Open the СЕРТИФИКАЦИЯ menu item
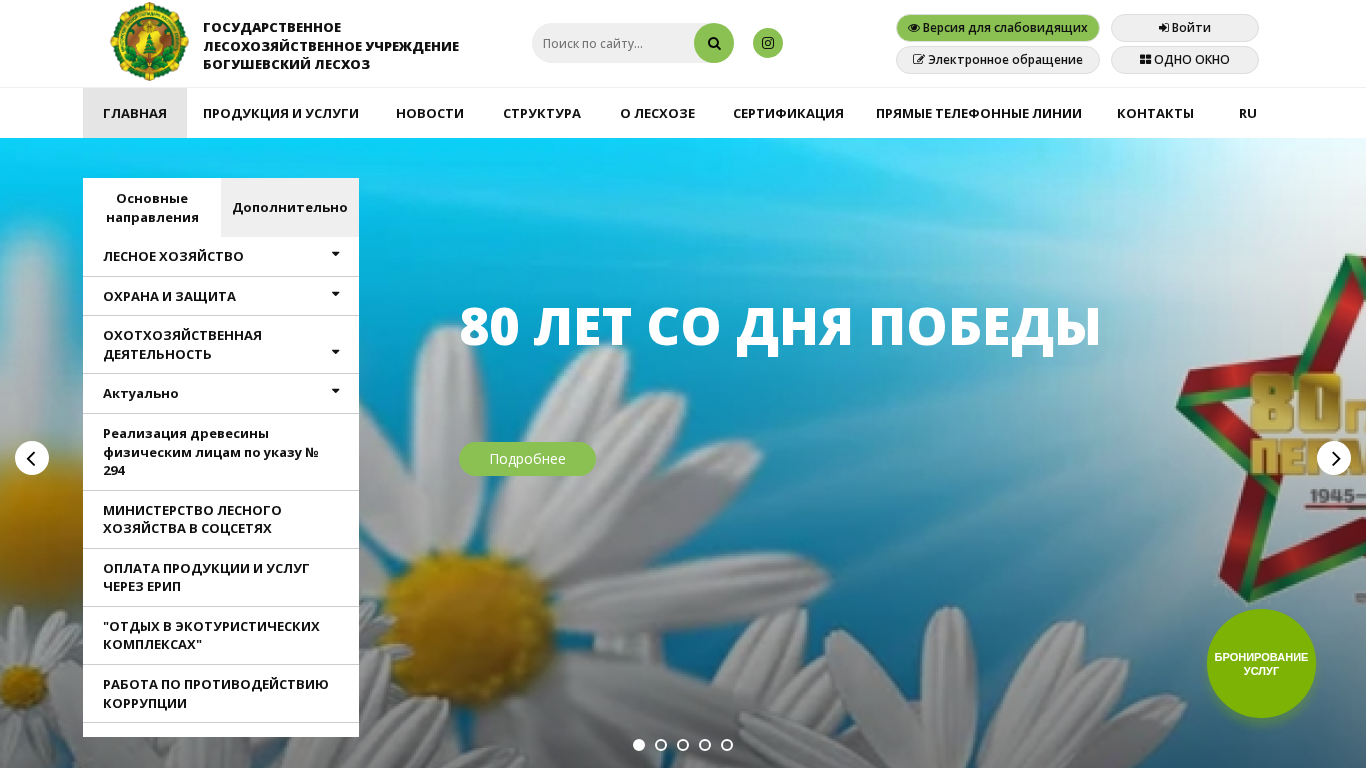This screenshot has width=1366, height=768. tap(788, 113)
